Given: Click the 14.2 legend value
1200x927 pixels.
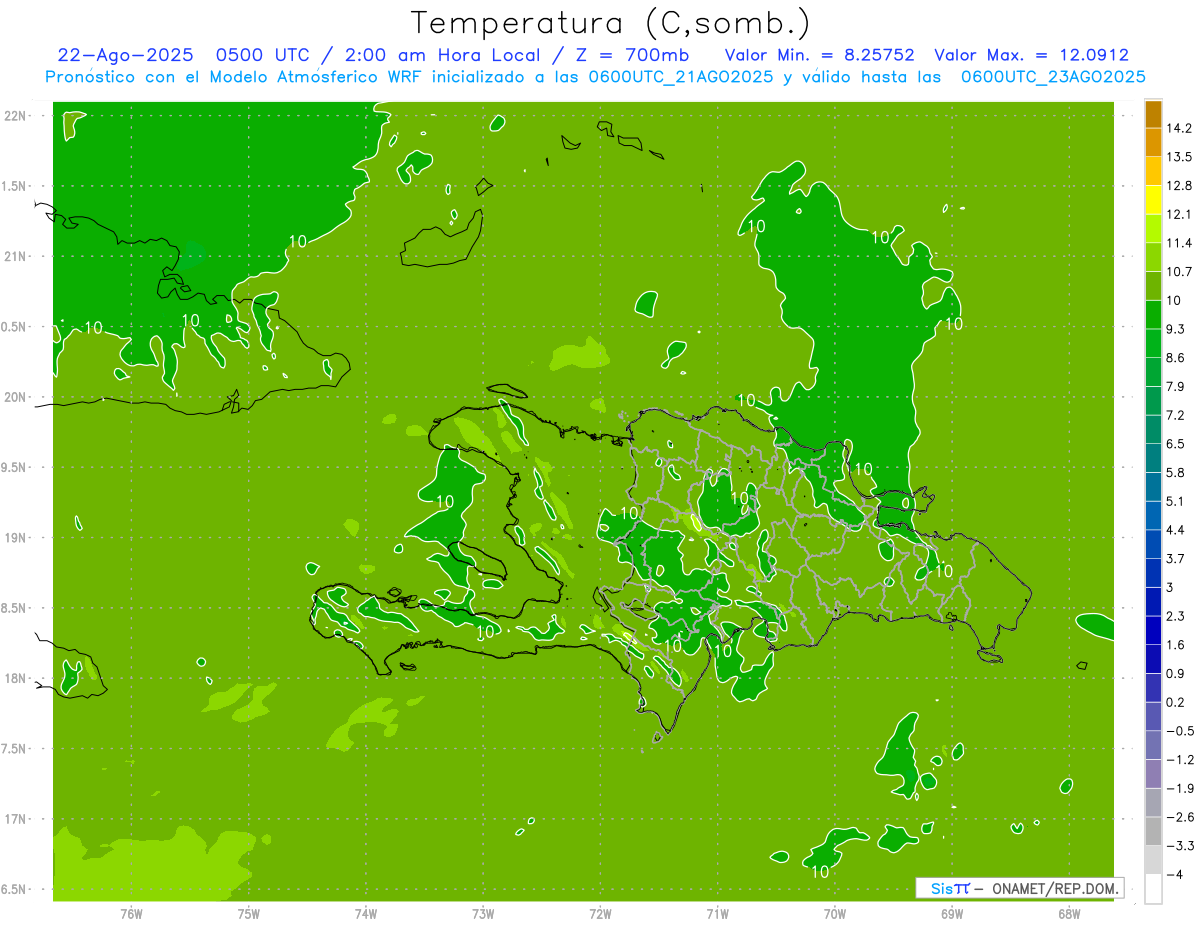Looking at the screenshot, I should click(1178, 128).
